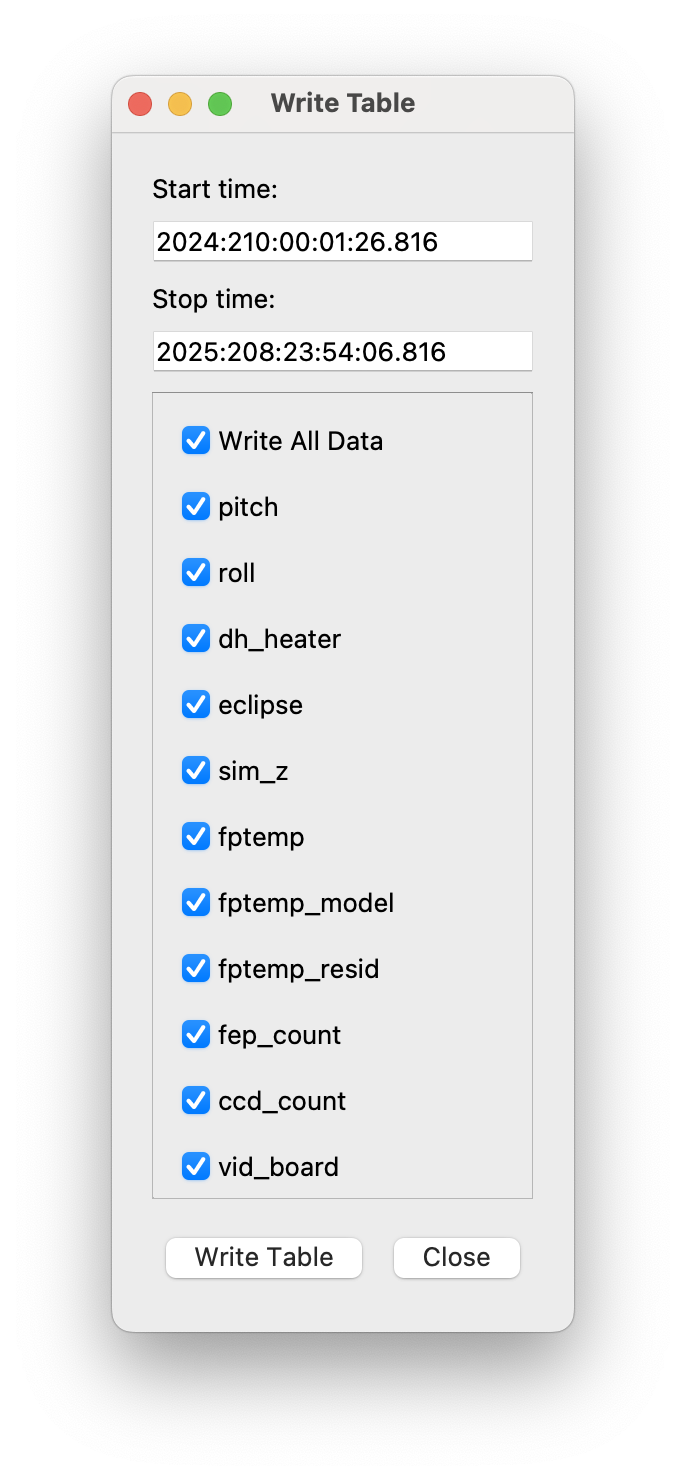Viewport: 686px width, 1480px height.
Task: Toggle the Write All Data checkbox
Action: [196, 441]
